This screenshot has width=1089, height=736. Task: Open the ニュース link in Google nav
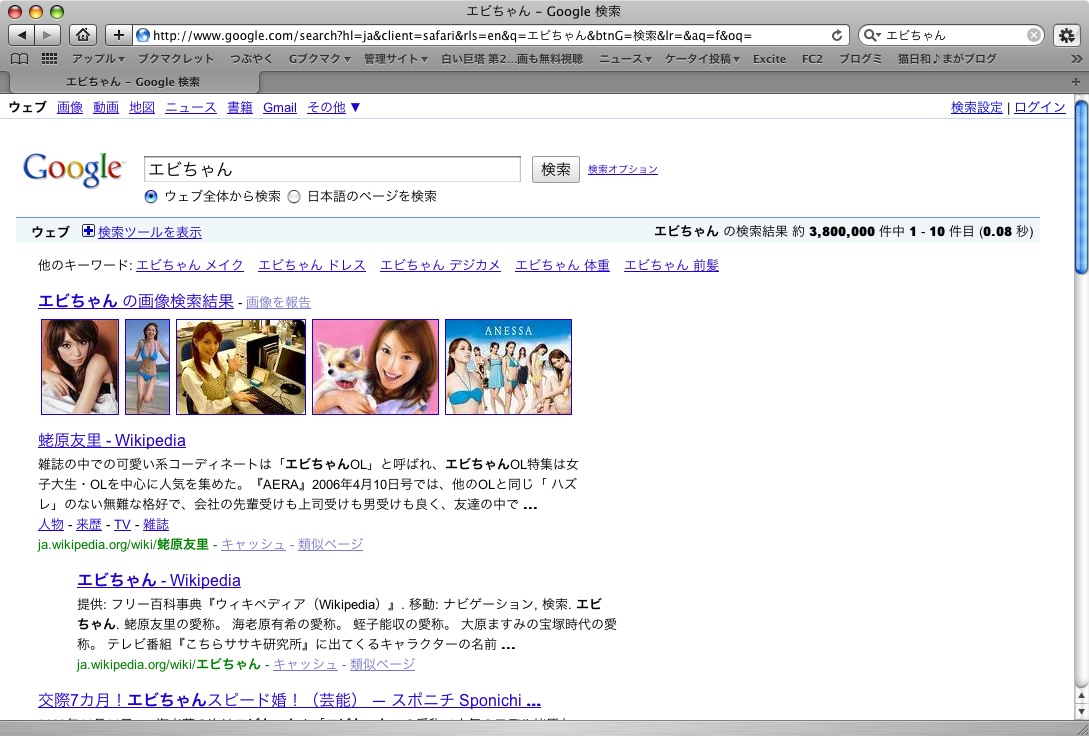pyautogui.click(x=191, y=108)
